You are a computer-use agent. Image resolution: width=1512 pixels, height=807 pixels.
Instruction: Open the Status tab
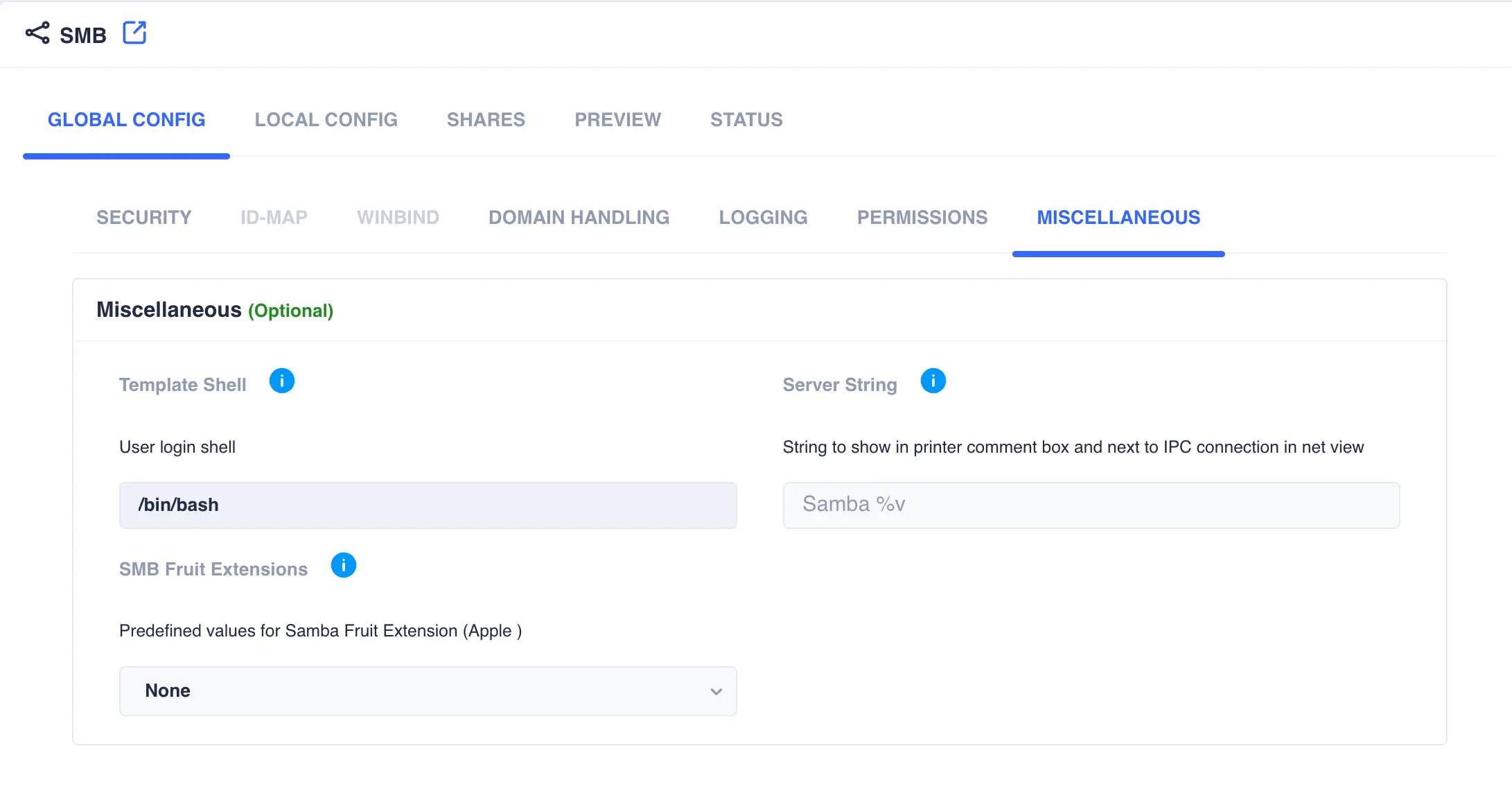pos(746,119)
